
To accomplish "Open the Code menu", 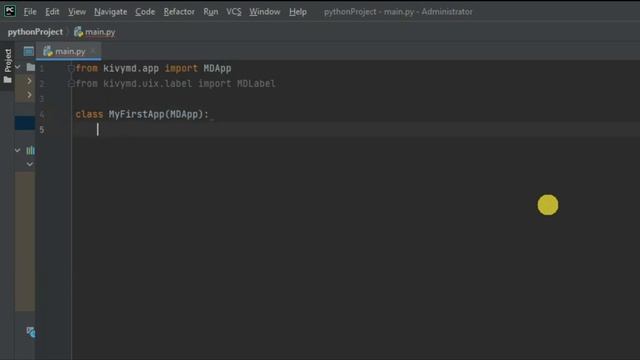I will pyautogui.click(x=145, y=12).
